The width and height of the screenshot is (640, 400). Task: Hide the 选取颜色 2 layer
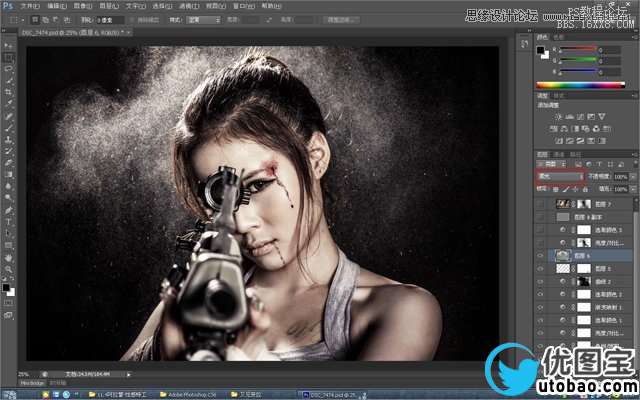[x=540, y=294]
